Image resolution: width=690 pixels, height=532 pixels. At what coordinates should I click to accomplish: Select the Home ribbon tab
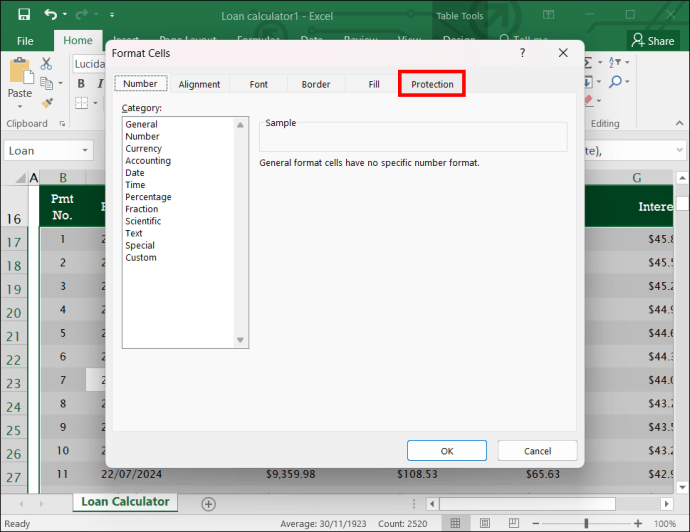click(x=78, y=40)
